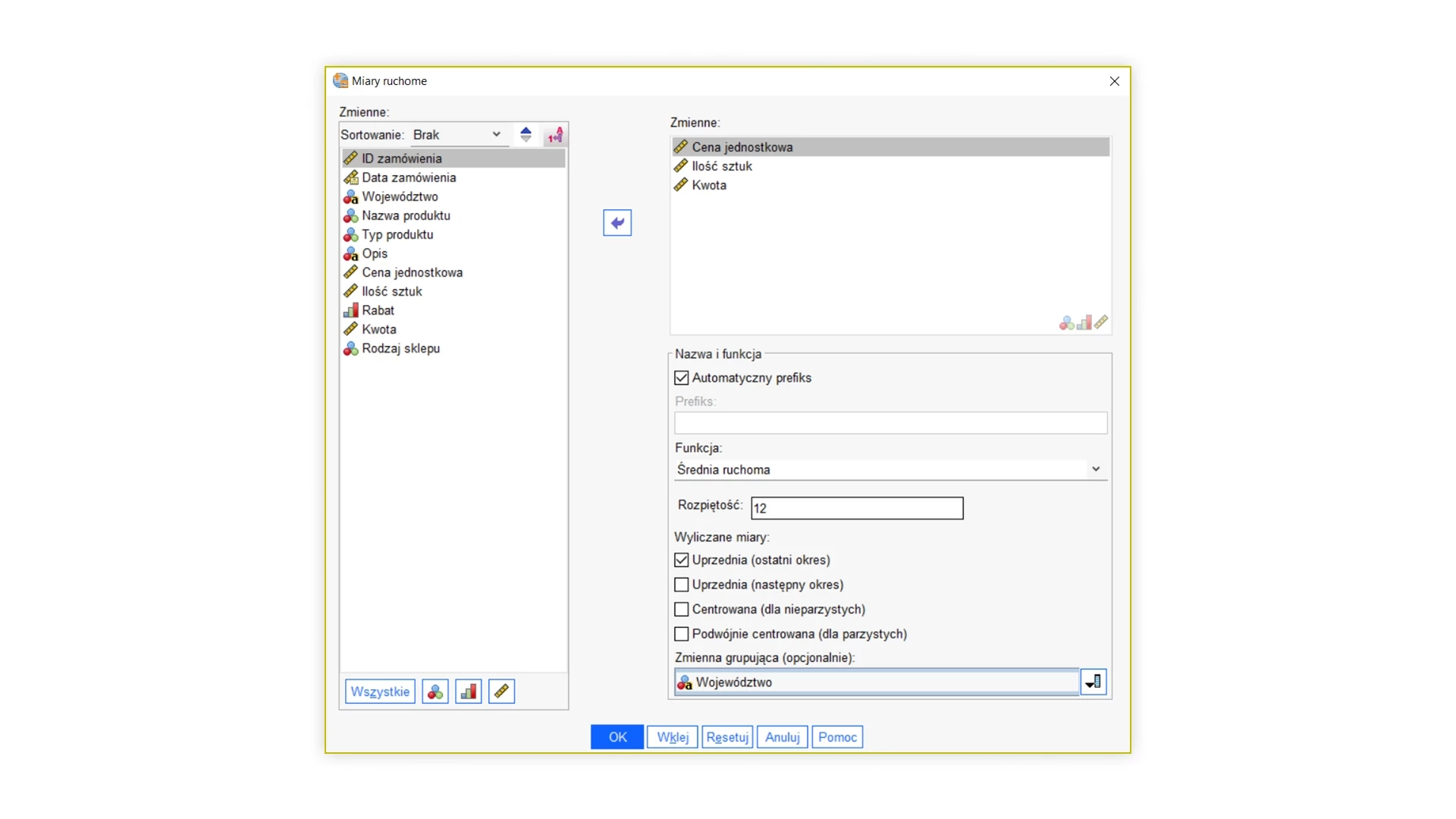
Task: Filter scale variables with ruler button
Action: (x=501, y=692)
